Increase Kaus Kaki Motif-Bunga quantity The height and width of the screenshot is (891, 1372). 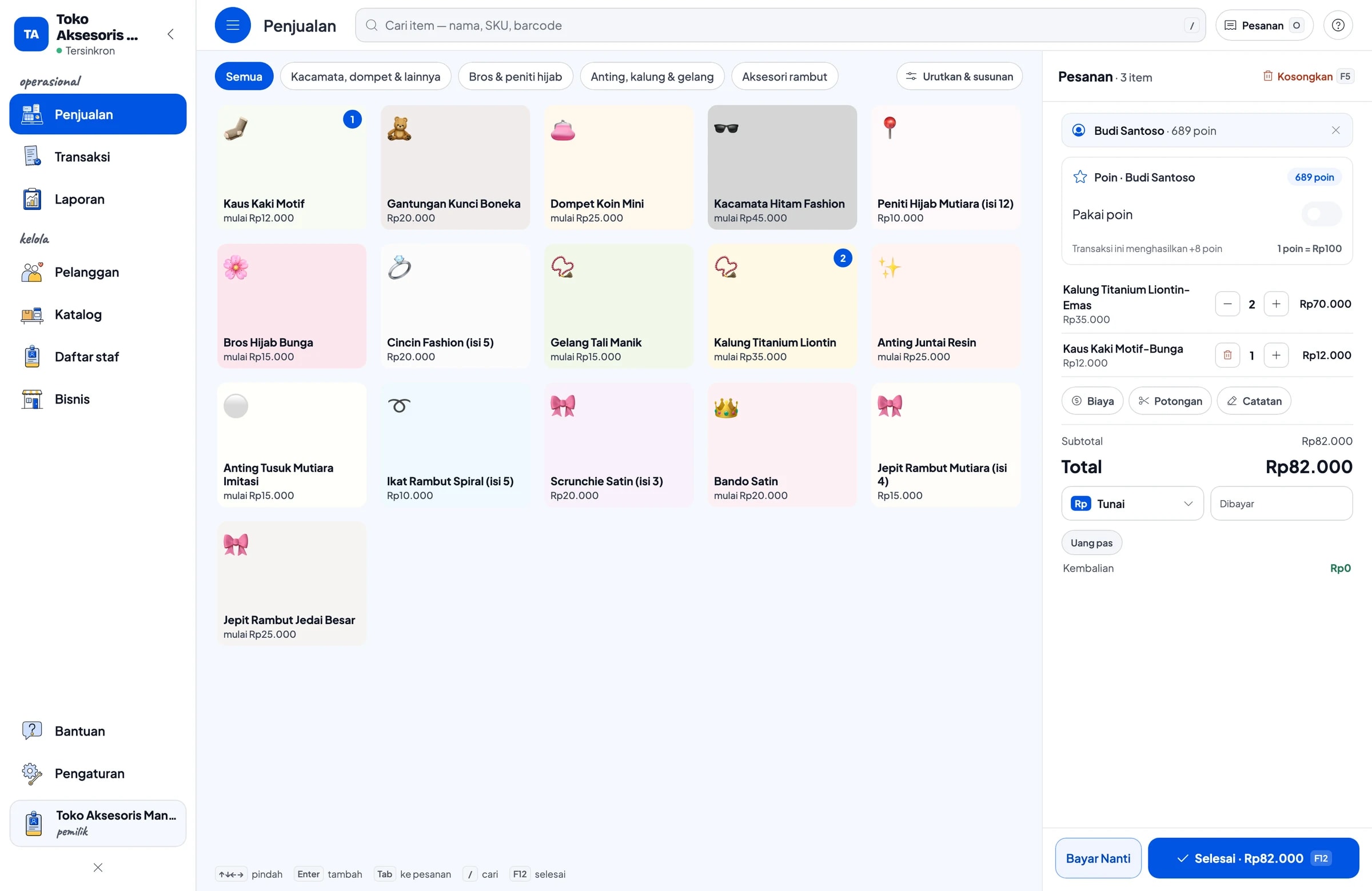click(1276, 355)
